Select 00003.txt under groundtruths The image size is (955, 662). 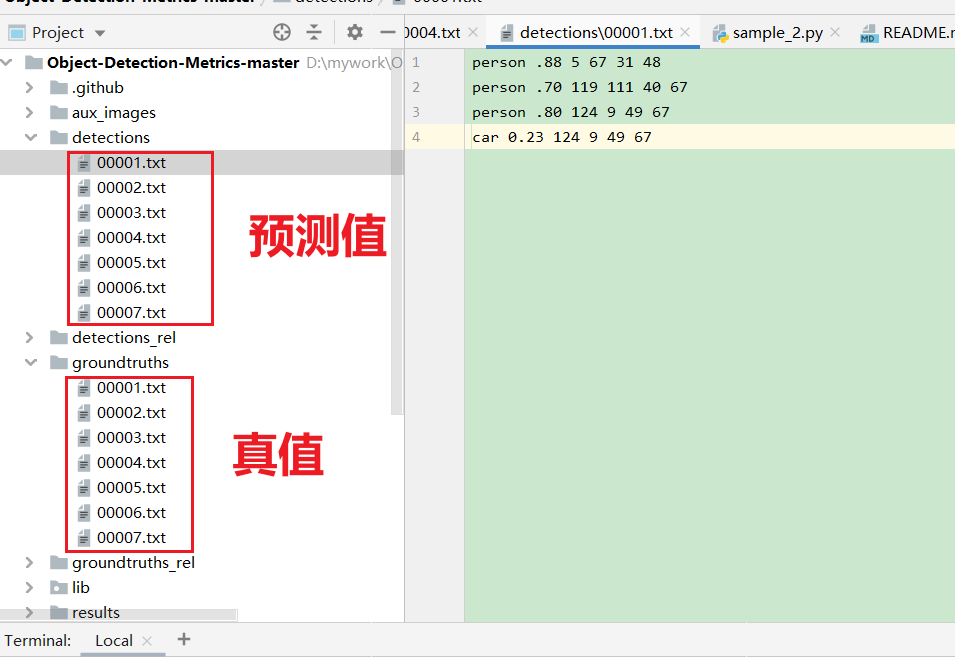pyautogui.click(x=132, y=437)
